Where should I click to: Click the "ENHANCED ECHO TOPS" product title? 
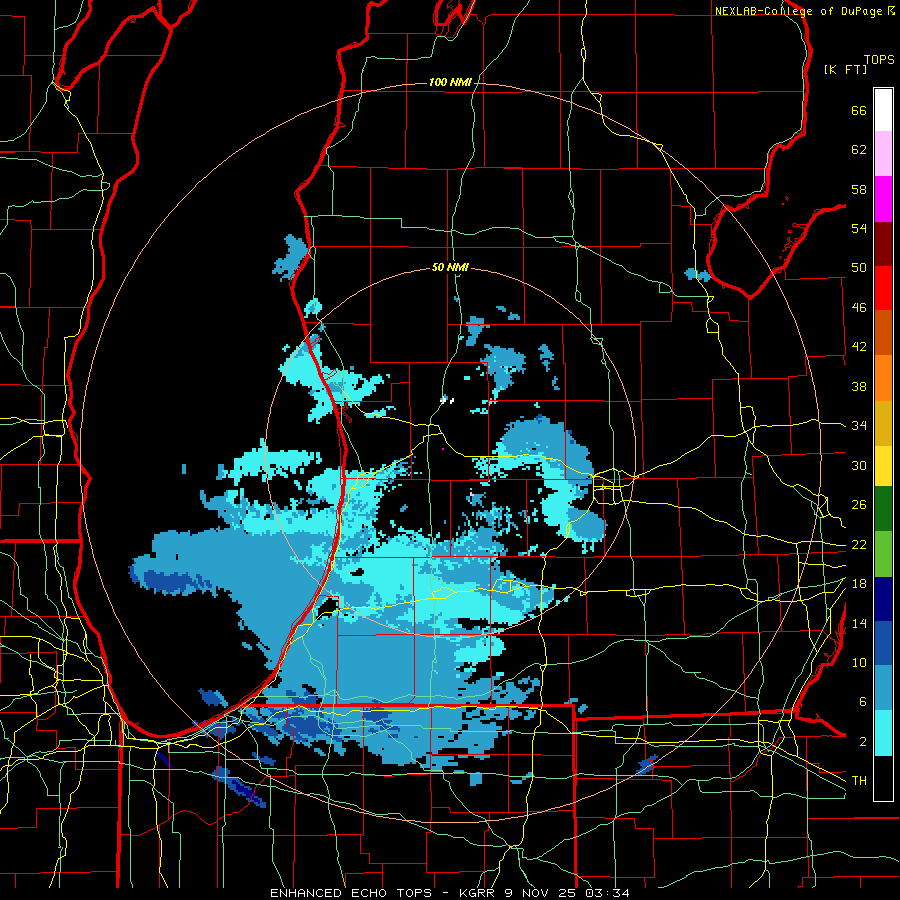[351, 893]
